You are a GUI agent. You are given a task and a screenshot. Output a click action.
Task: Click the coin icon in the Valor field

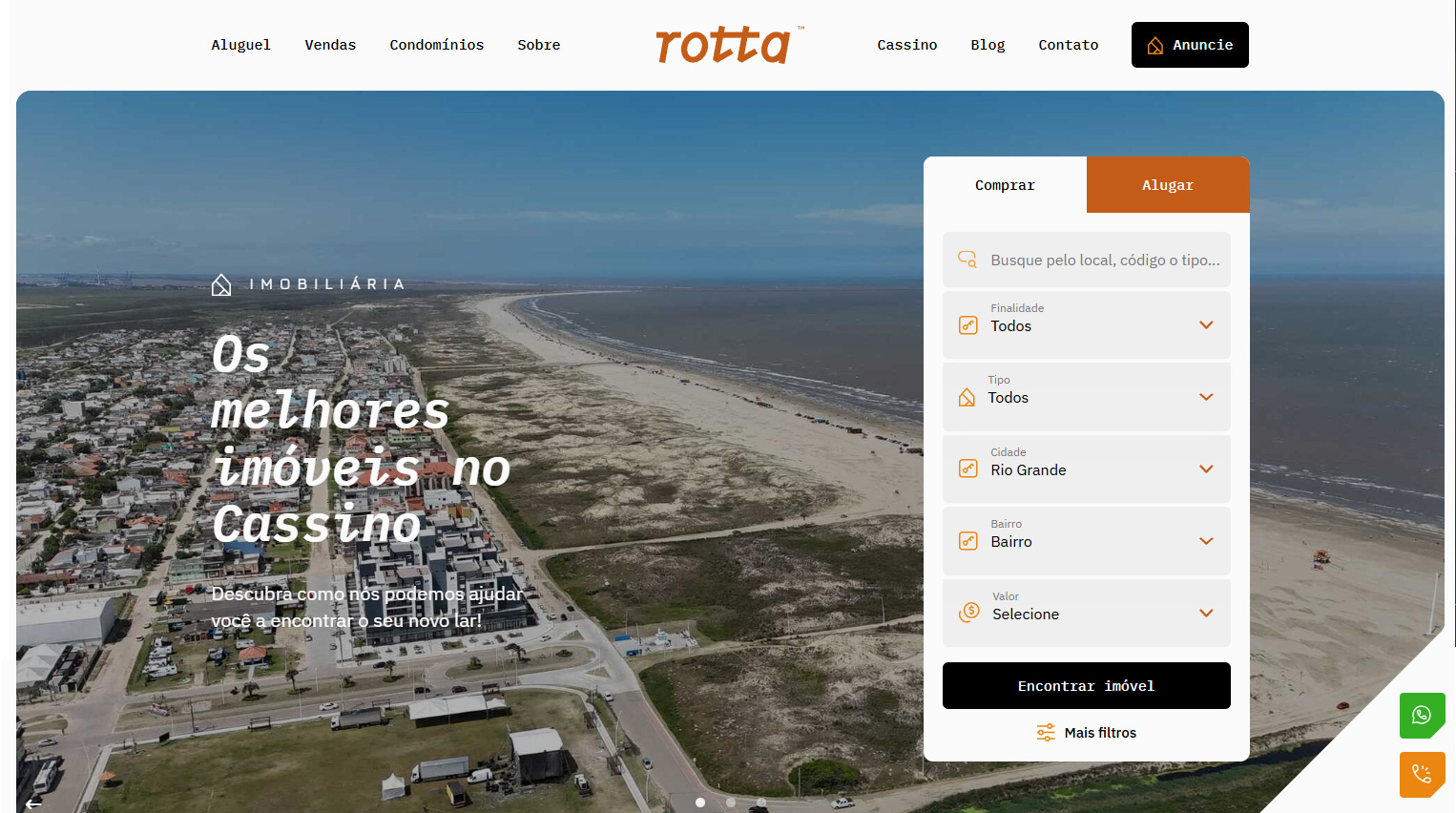pyautogui.click(x=969, y=613)
